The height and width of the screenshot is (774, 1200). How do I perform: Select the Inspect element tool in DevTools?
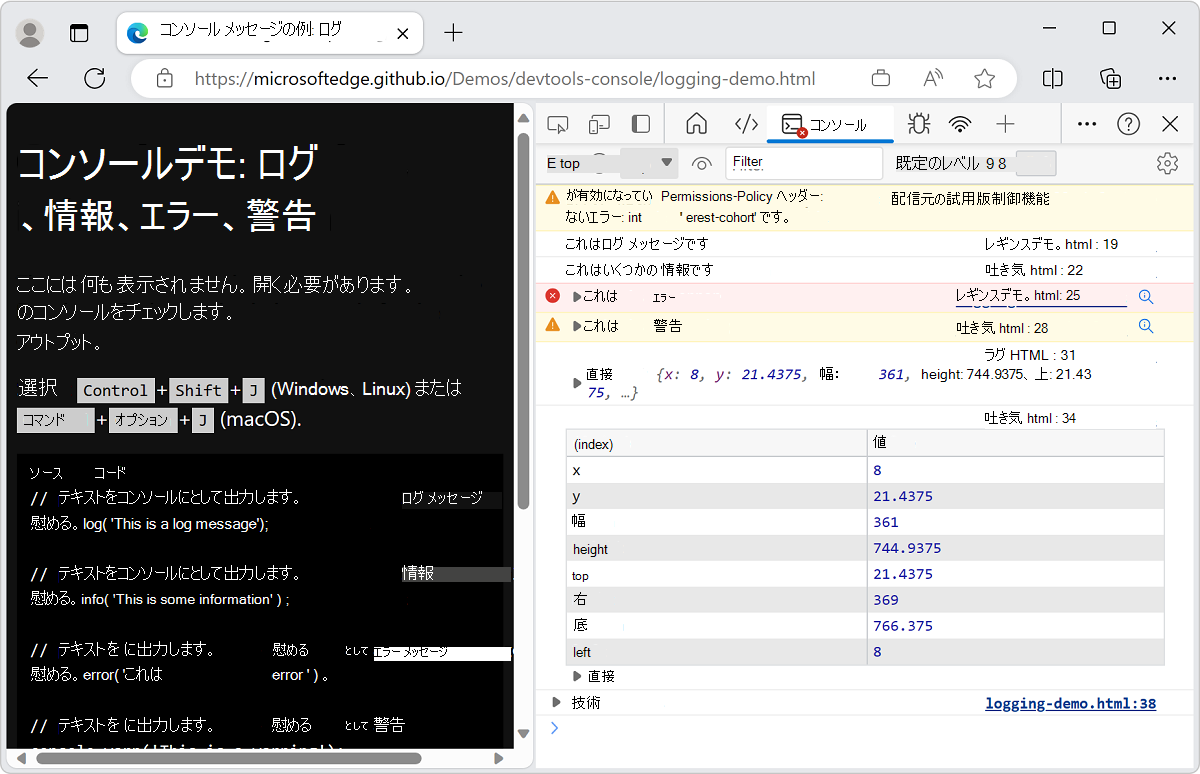pos(557,123)
